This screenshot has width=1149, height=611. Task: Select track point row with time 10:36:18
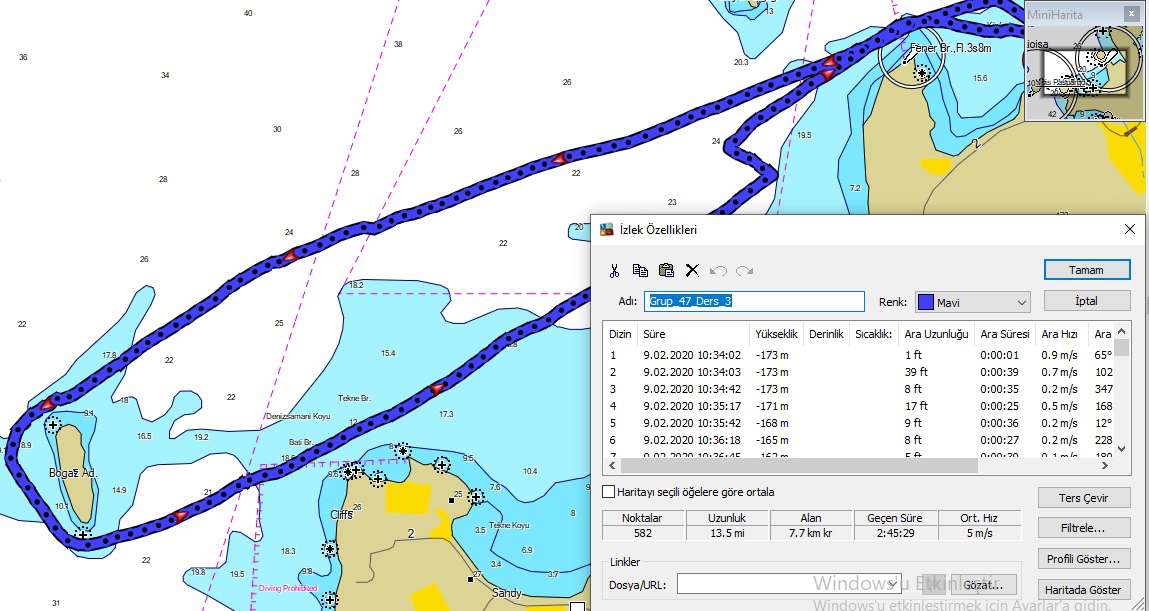tap(858, 440)
